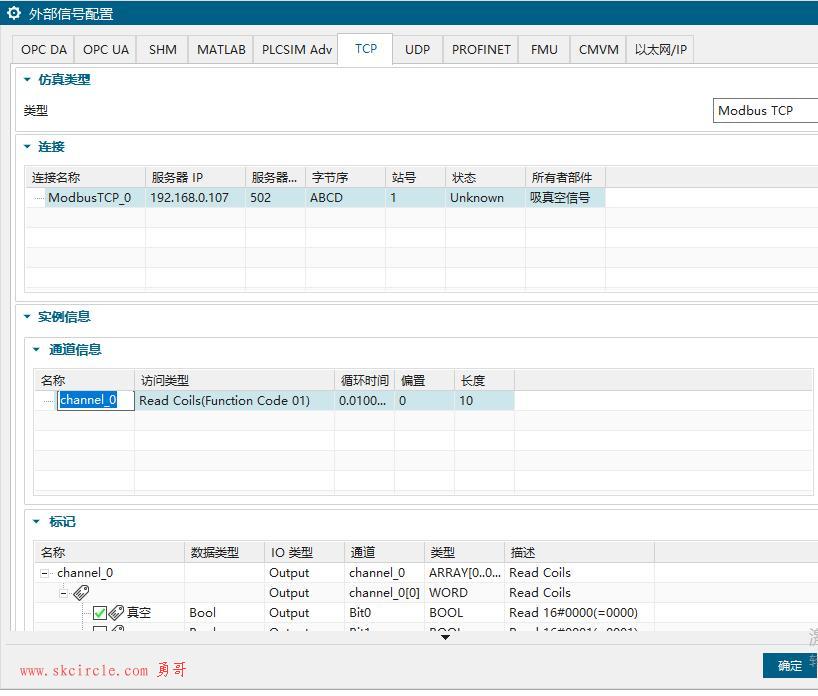Collapse the 仿真类型 section
Screen dimensions: 818x696
click(x=27, y=80)
